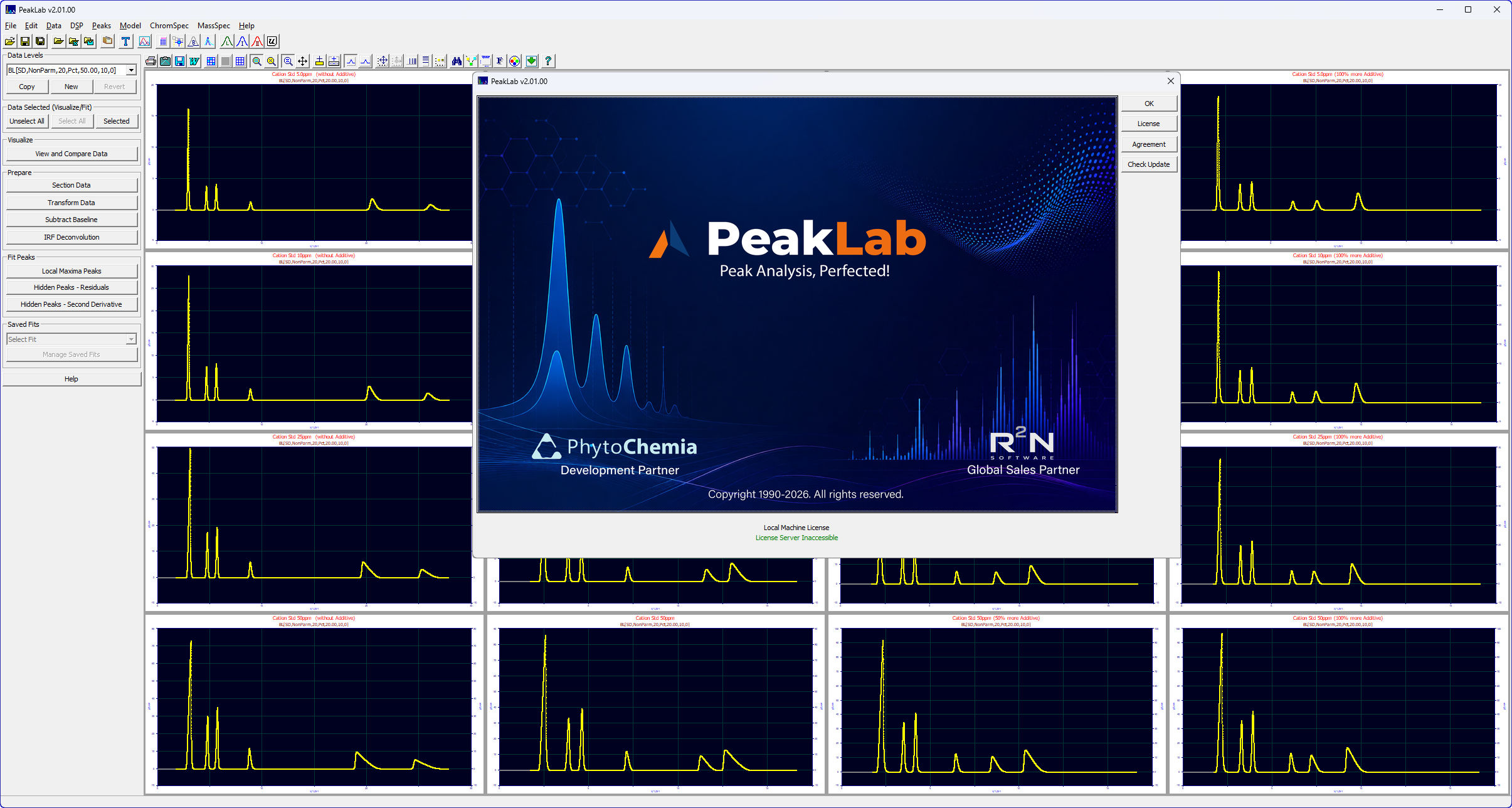The width and height of the screenshot is (1512, 808).
Task: Click the Selected button
Action: (x=117, y=121)
